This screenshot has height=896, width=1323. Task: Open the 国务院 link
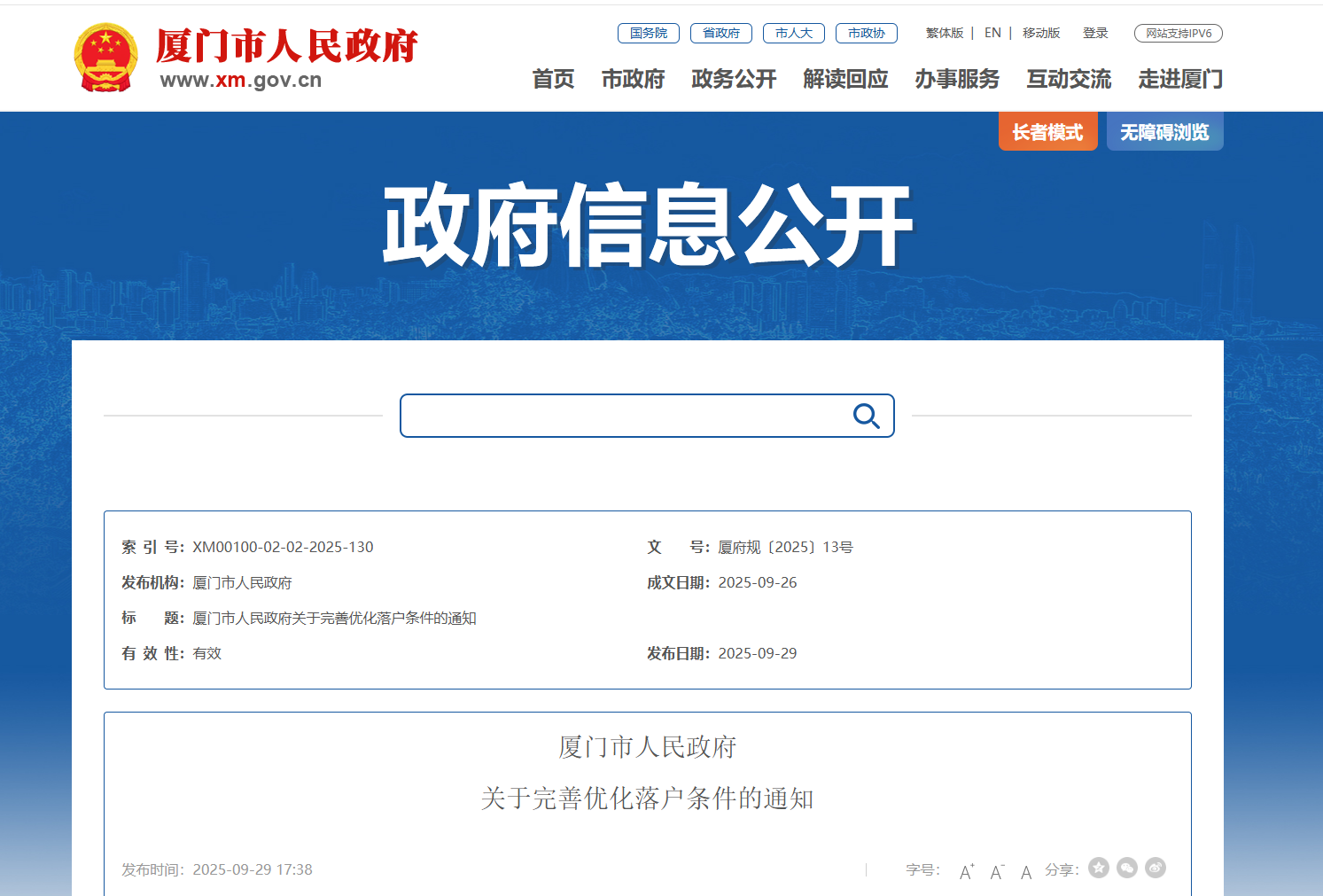649,33
